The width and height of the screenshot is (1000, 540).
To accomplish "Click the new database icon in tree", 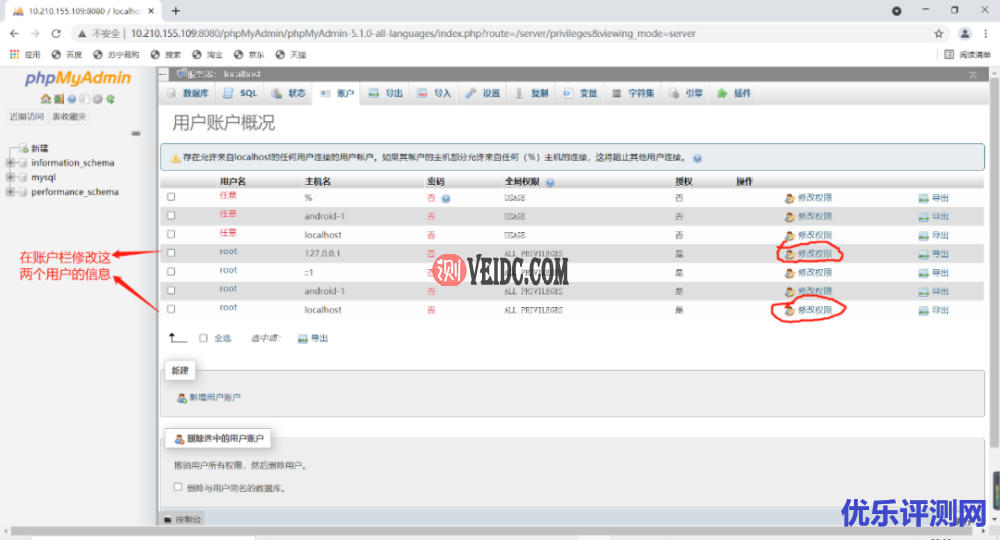I will (23, 148).
